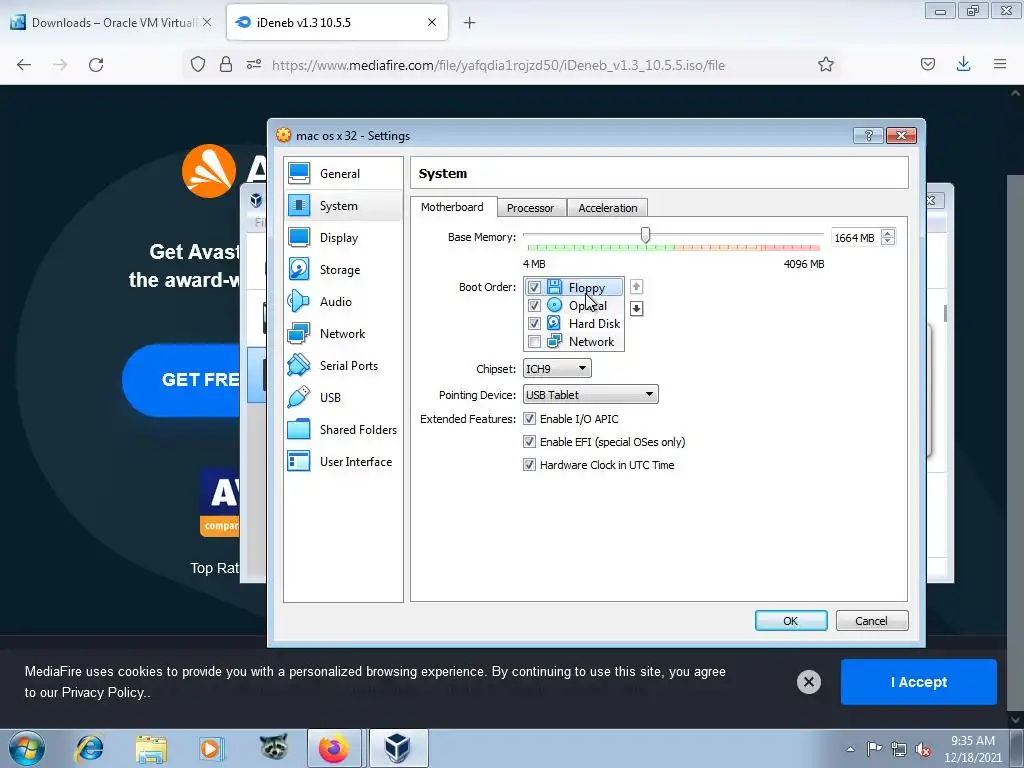Click Firefox reload page icon
The width and height of the screenshot is (1024, 768).
tap(96, 65)
